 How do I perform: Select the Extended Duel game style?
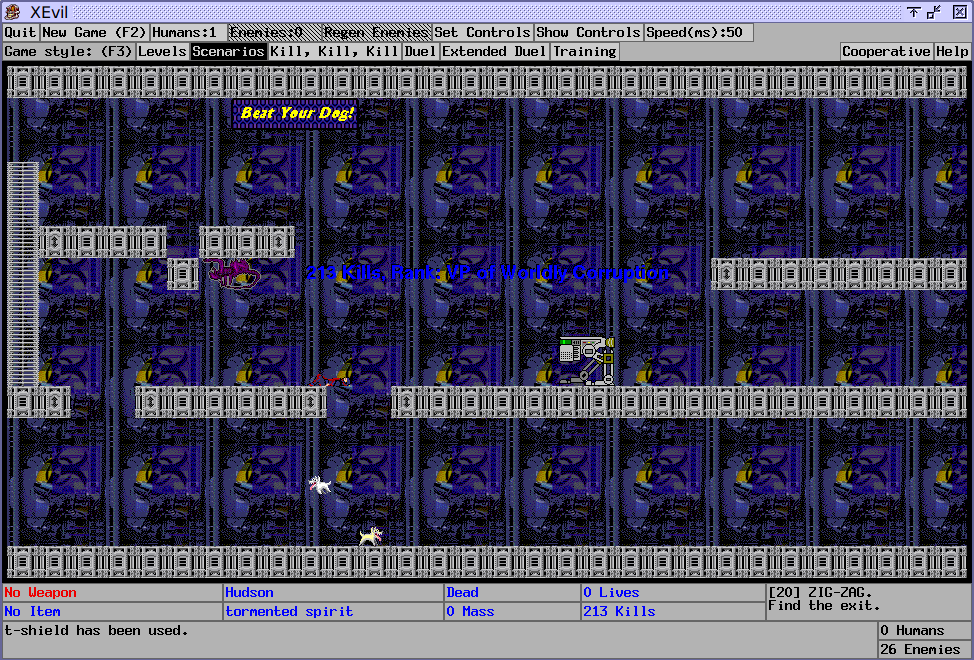tap(494, 52)
